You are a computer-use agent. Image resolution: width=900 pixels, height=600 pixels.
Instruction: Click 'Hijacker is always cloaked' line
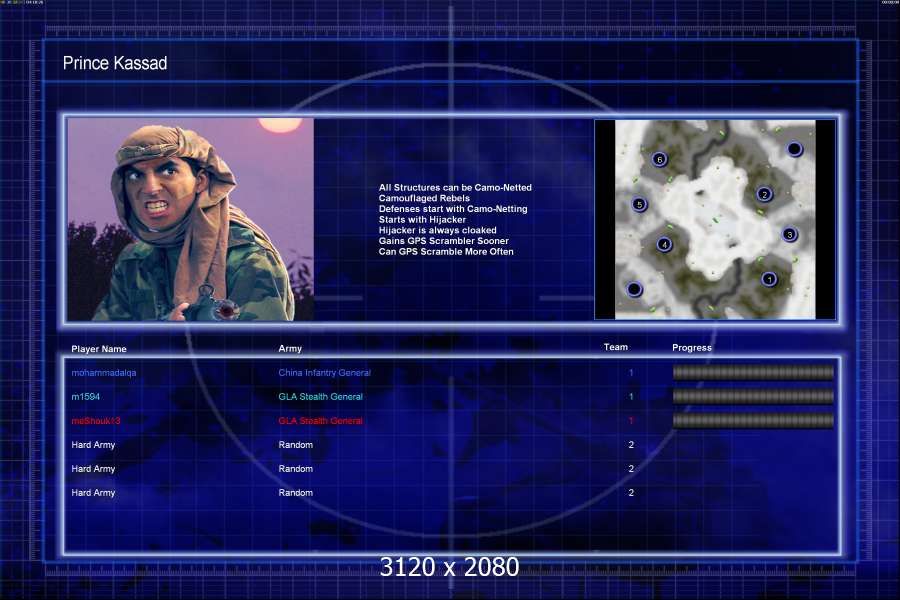pyautogui.click(x=437, y=230)
